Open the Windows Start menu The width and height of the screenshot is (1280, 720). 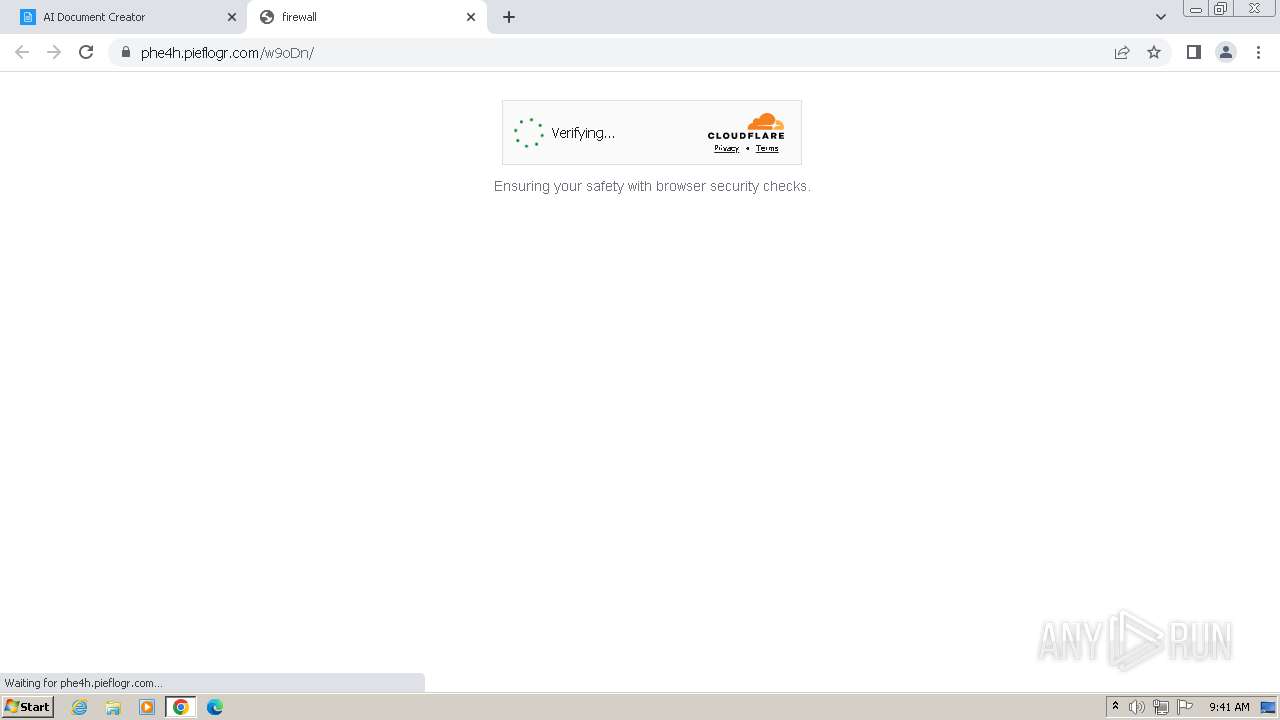point(28,707)
